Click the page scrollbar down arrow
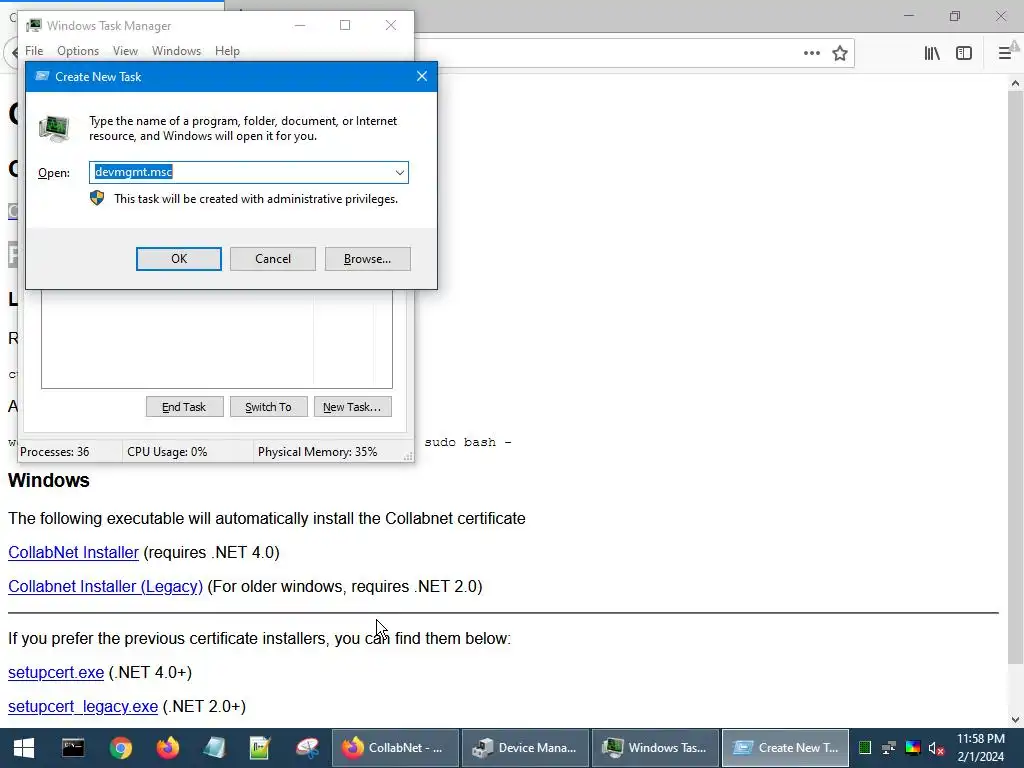The width and height of the screenshot is (1024, 768). click(x=1015, y=720)
